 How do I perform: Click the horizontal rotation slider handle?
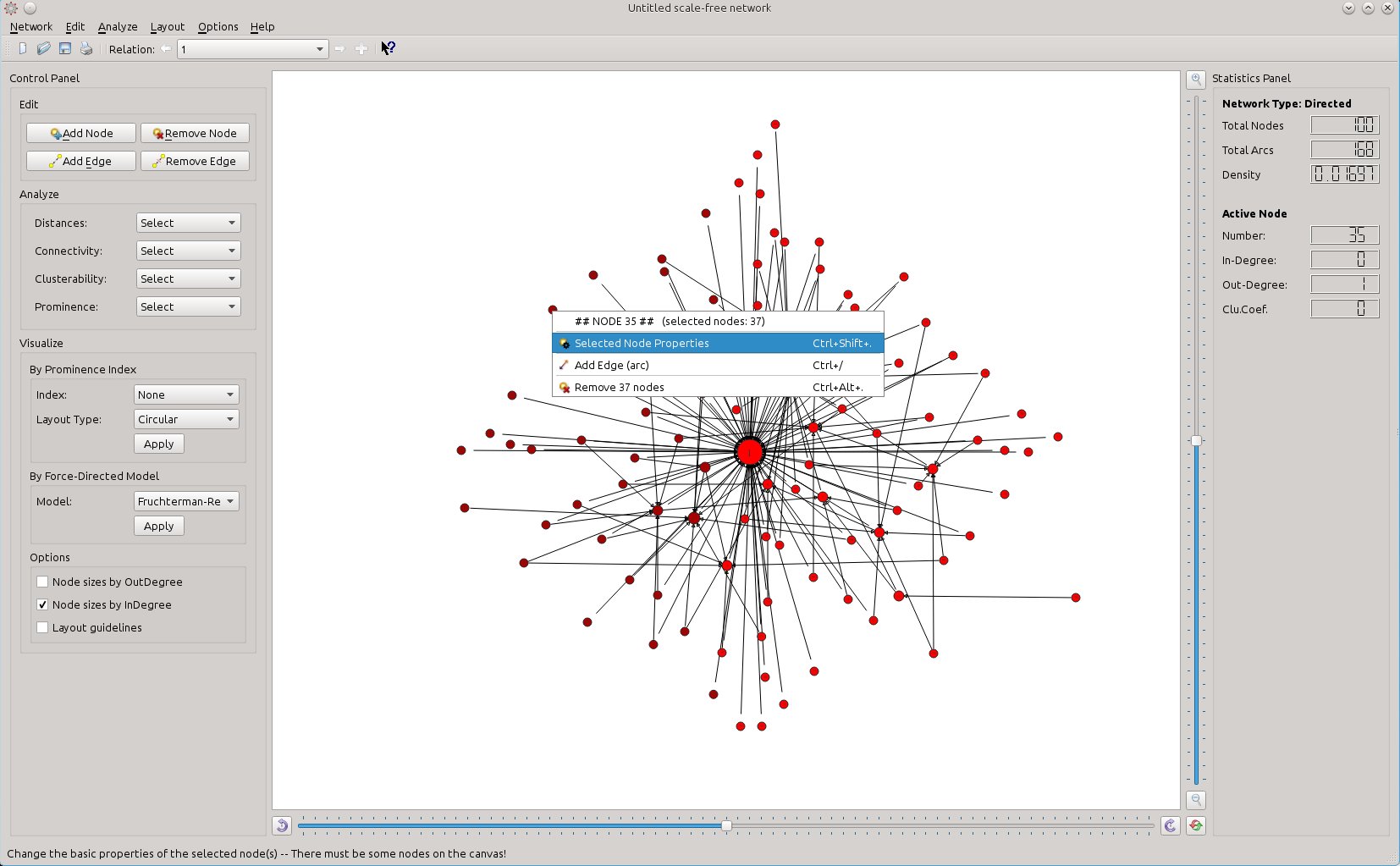coord(726,825)
